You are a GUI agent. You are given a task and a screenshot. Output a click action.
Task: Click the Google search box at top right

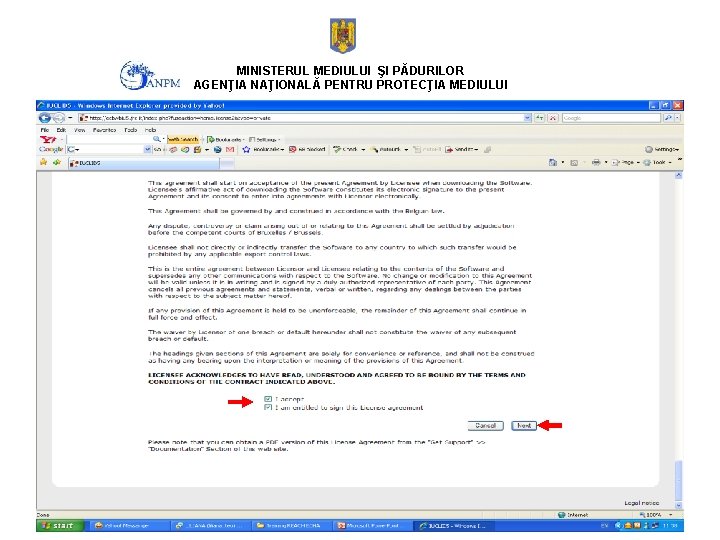point(611,118)
